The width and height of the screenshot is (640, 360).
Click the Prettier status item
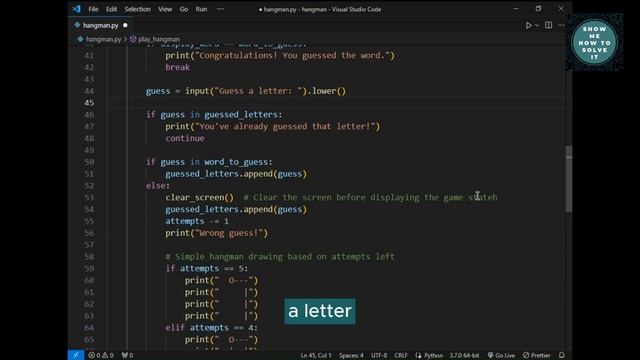click(x=537, y=356)
